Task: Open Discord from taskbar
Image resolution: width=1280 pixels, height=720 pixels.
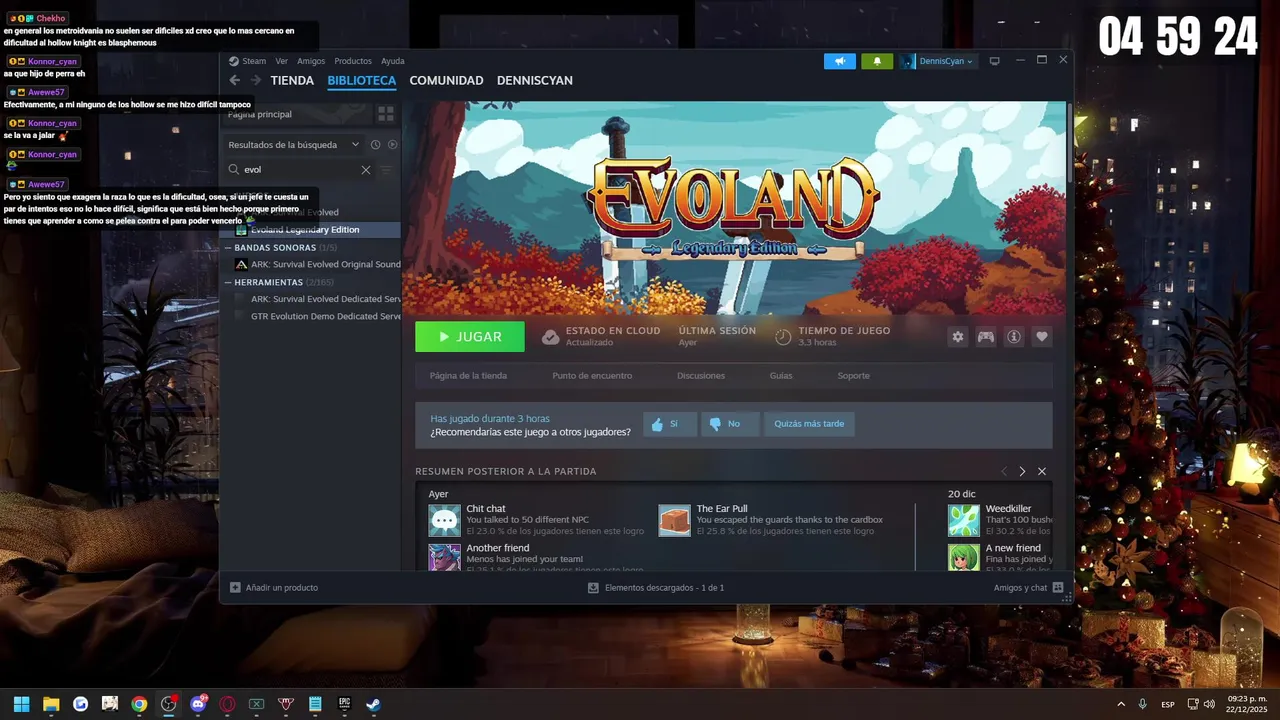Action: point(198,704)
